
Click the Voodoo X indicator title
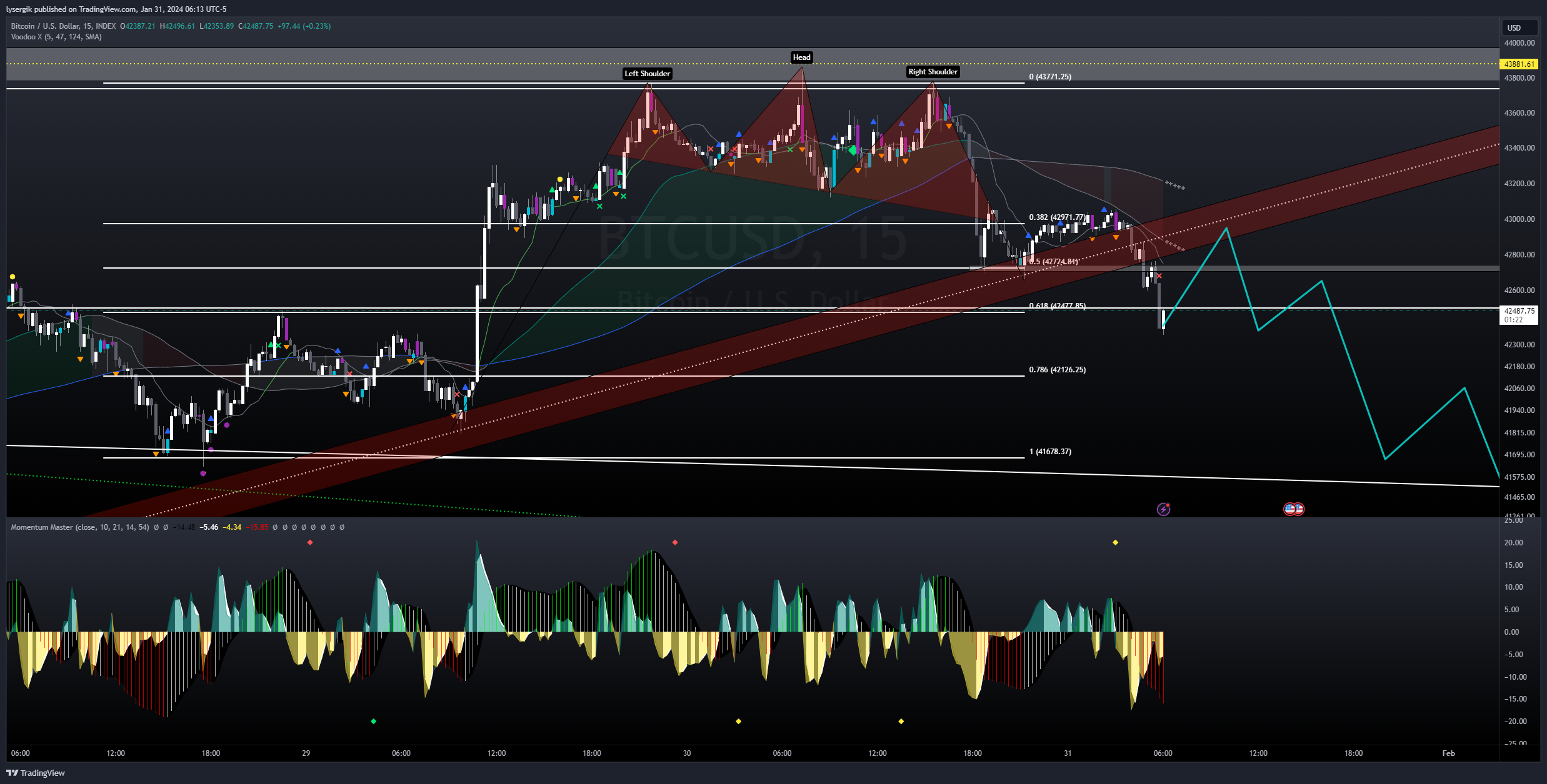56,37
